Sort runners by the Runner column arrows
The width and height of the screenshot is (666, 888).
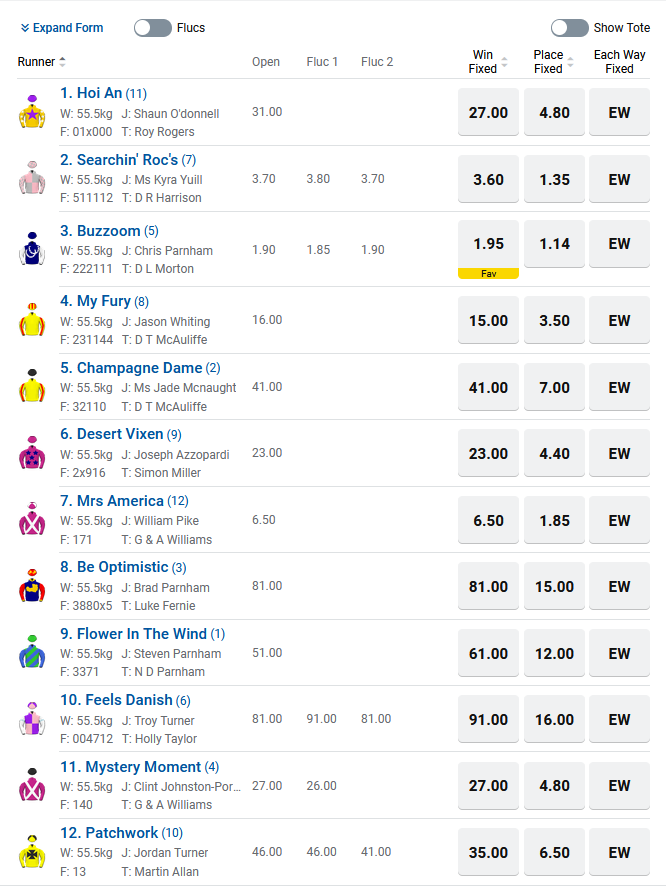point(62,62)
